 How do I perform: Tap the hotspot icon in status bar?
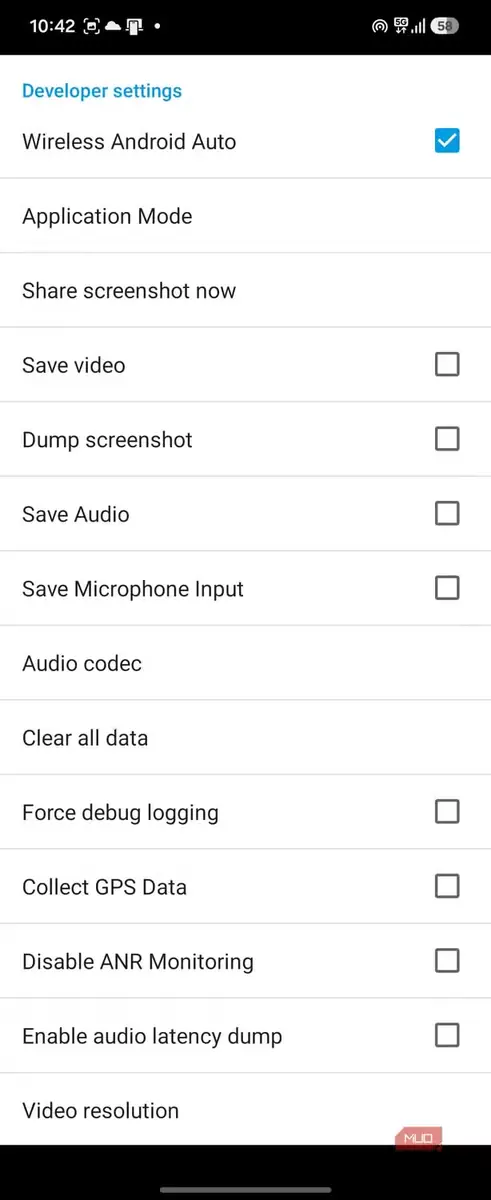click(379, 26)
